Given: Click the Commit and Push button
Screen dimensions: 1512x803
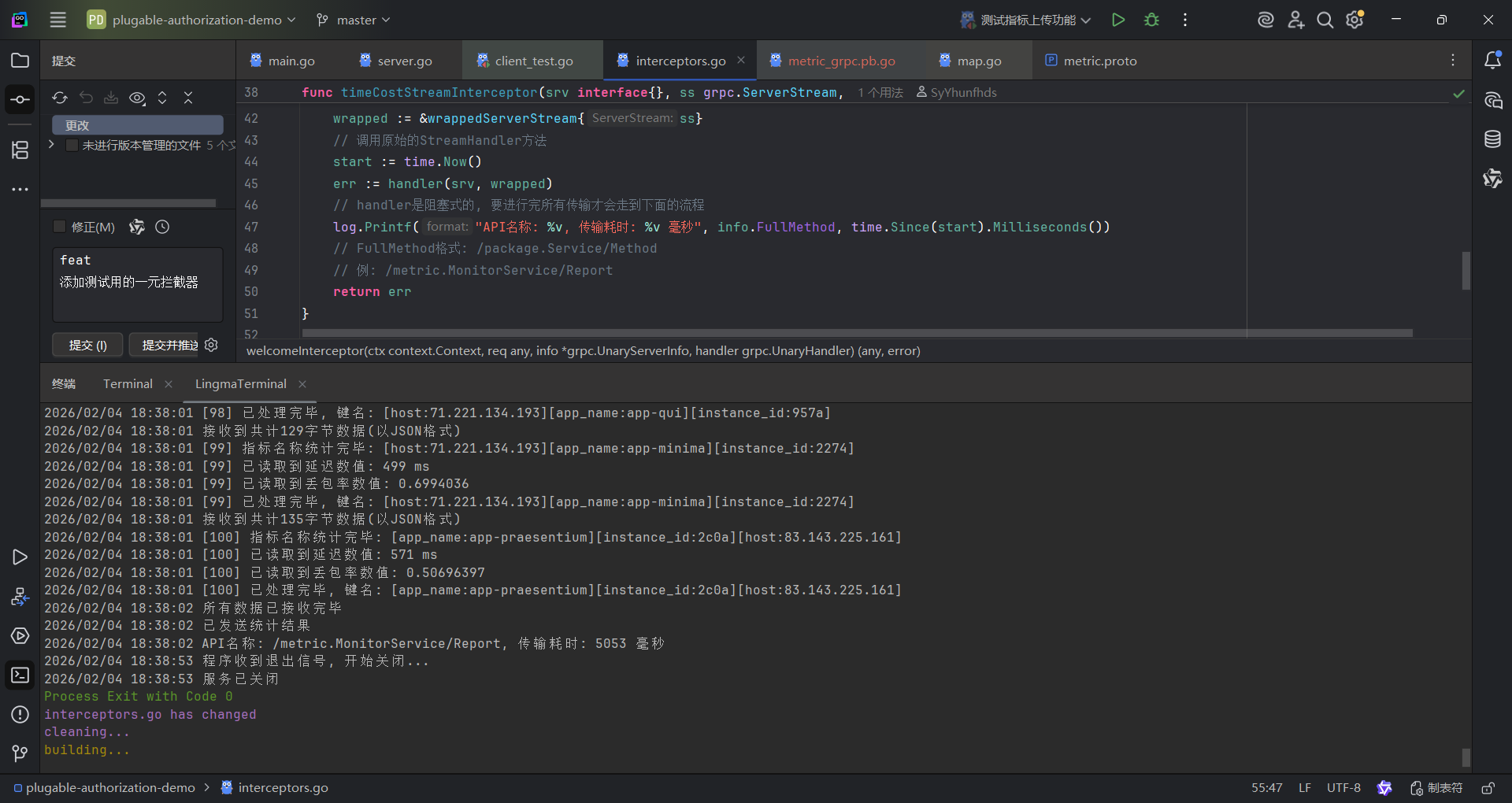Looking at the screenshot, I should [169, 345].
